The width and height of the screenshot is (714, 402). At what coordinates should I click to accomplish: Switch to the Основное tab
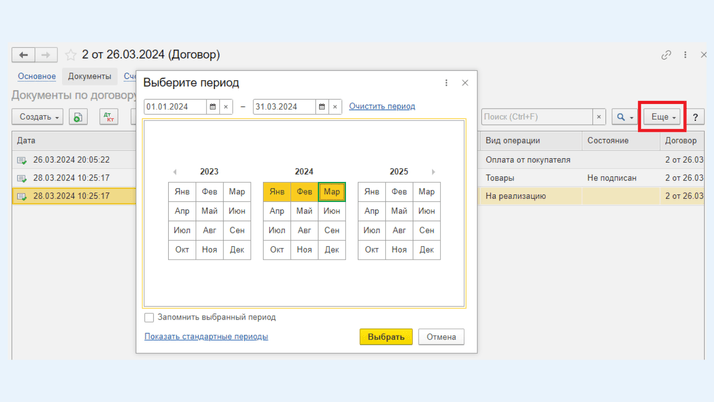(x=37, y=76)
